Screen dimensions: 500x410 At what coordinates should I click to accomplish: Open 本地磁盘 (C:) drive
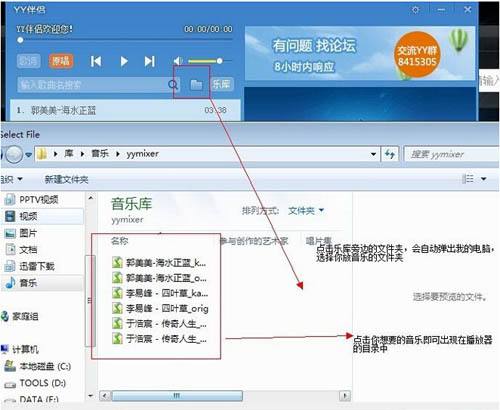pyautogui.click(x=45, y=367)
